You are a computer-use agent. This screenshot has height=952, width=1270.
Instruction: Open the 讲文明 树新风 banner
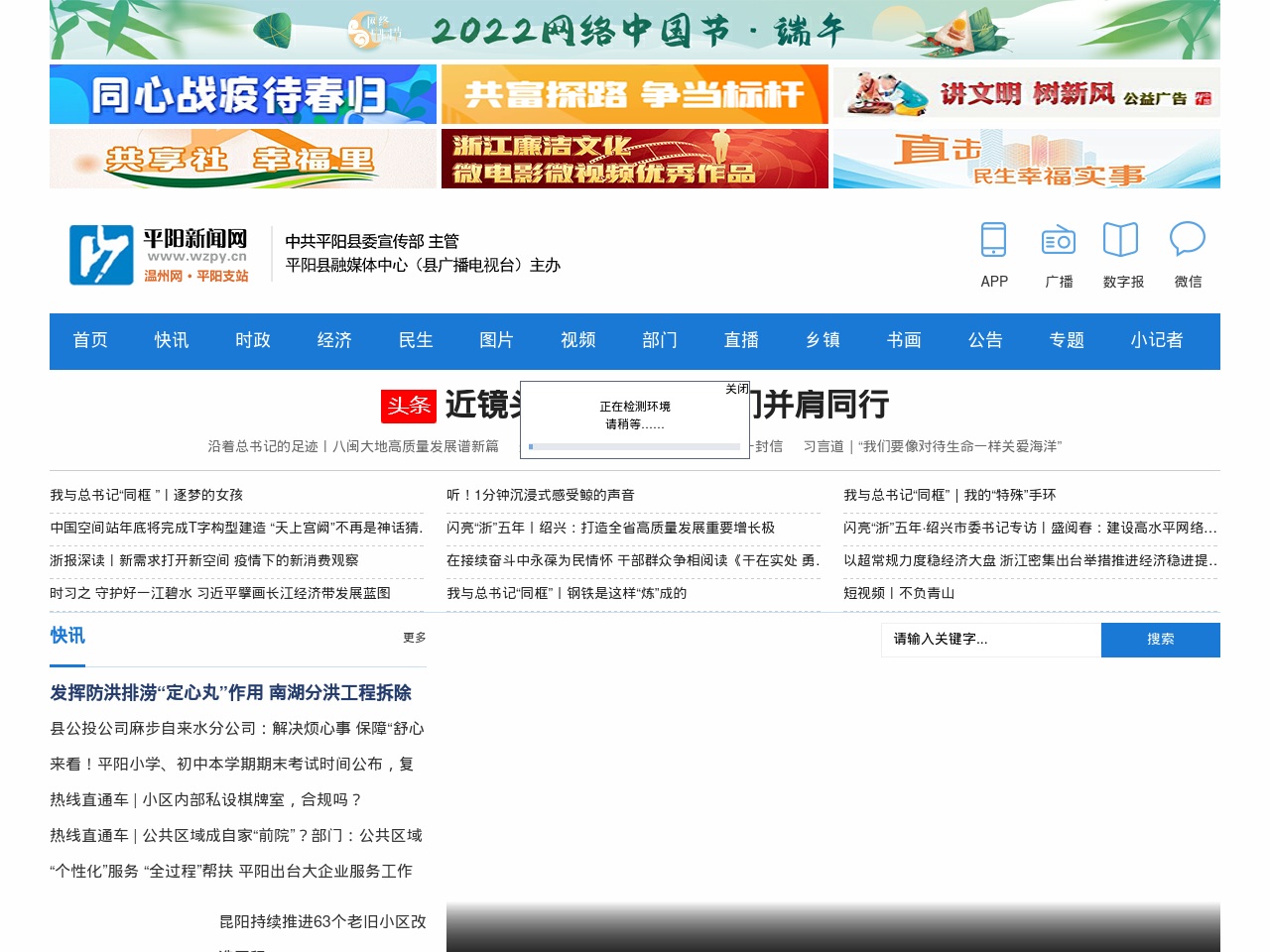pyautogui.click(x=1027, y=94)
